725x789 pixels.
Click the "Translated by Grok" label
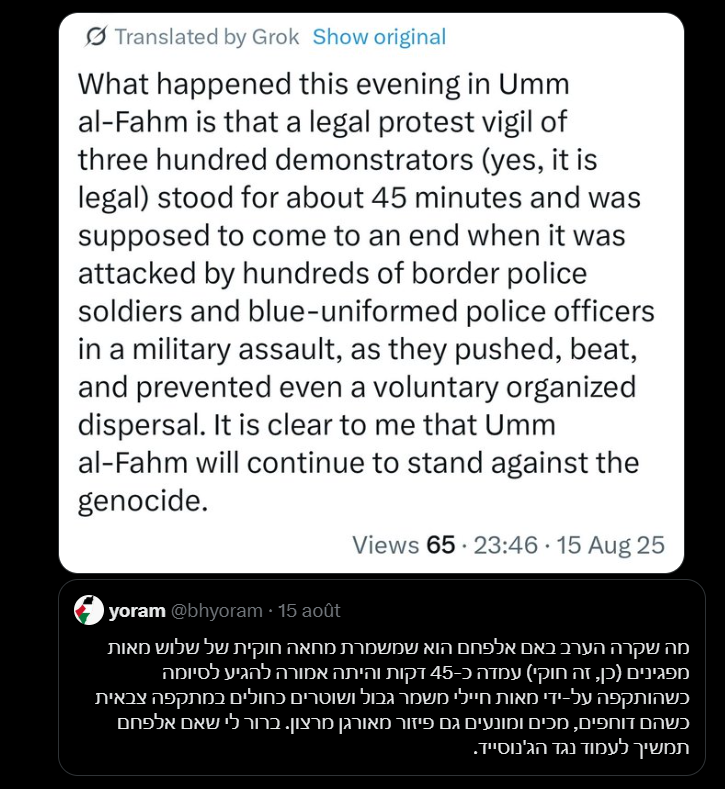(207, 38)
